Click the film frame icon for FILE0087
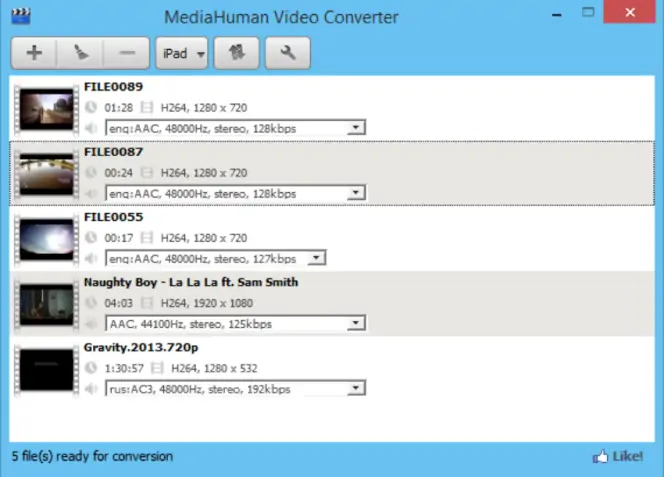Viewport: 664px width, 477px height. 147,172
